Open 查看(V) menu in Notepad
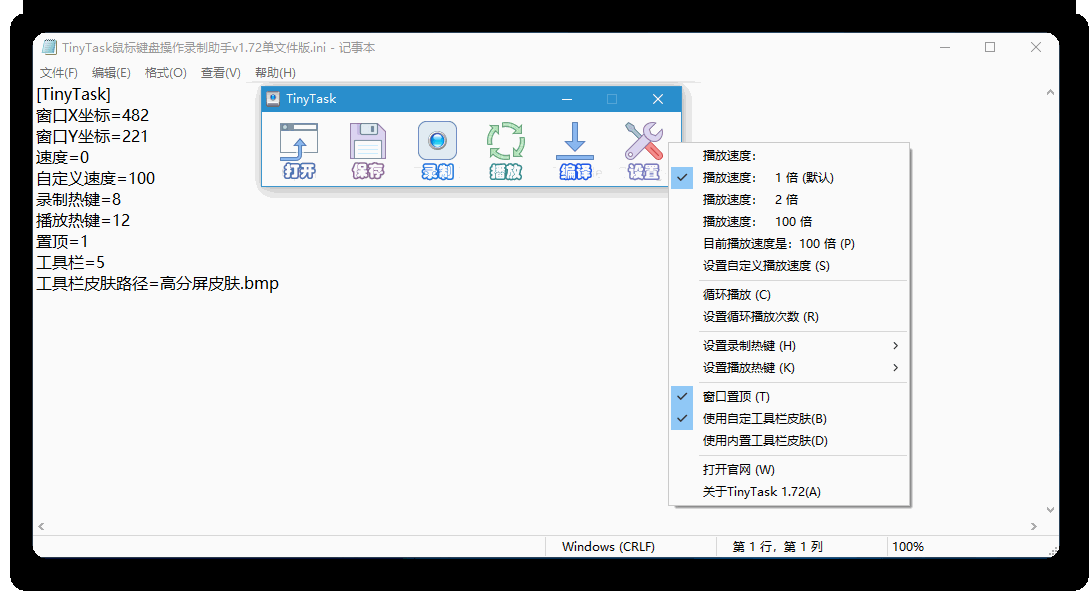The height and width of the screenshot is (591, 1092). (221, 72)
